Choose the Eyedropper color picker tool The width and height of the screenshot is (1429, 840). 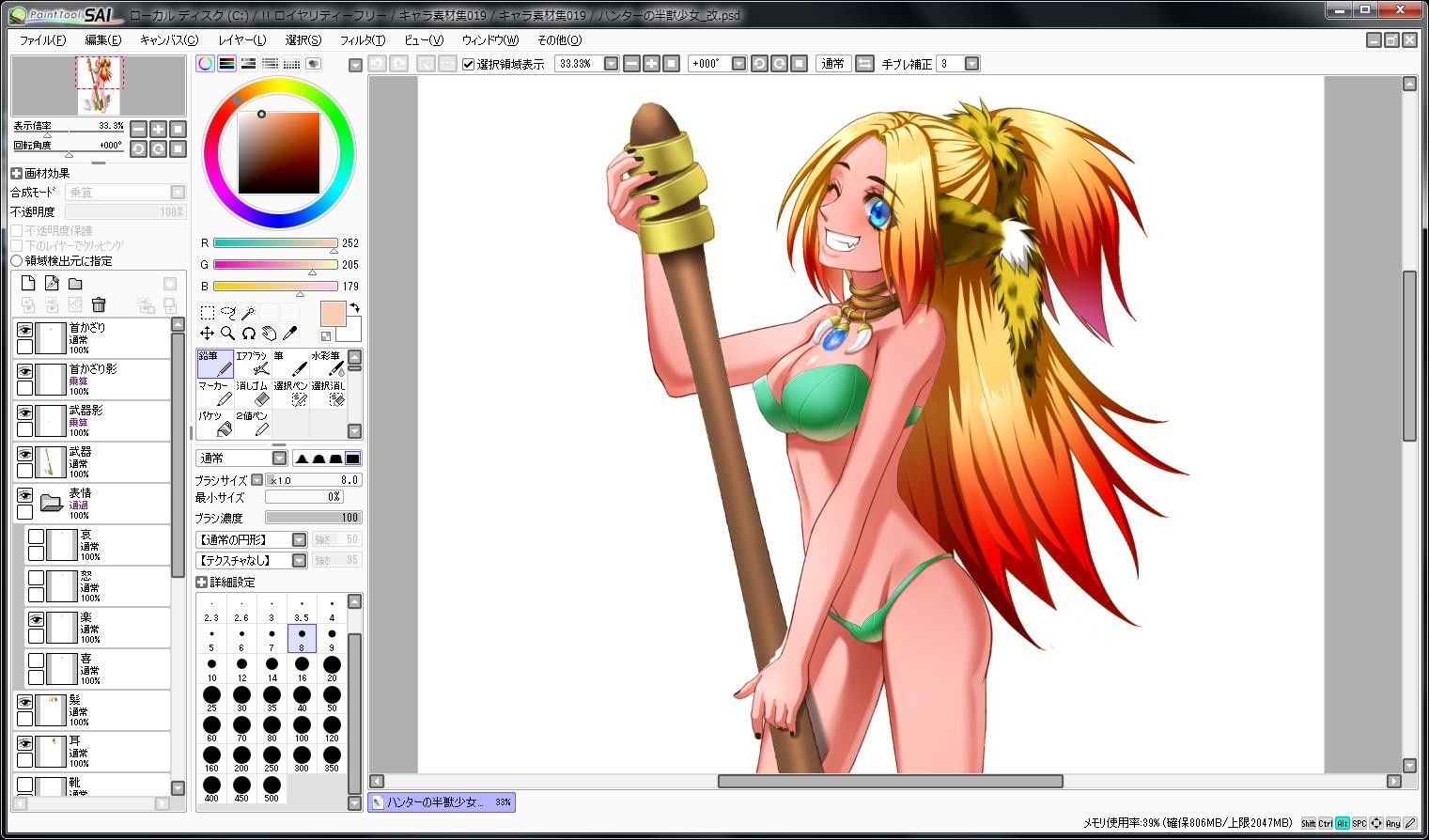click(x=289, y=333)
